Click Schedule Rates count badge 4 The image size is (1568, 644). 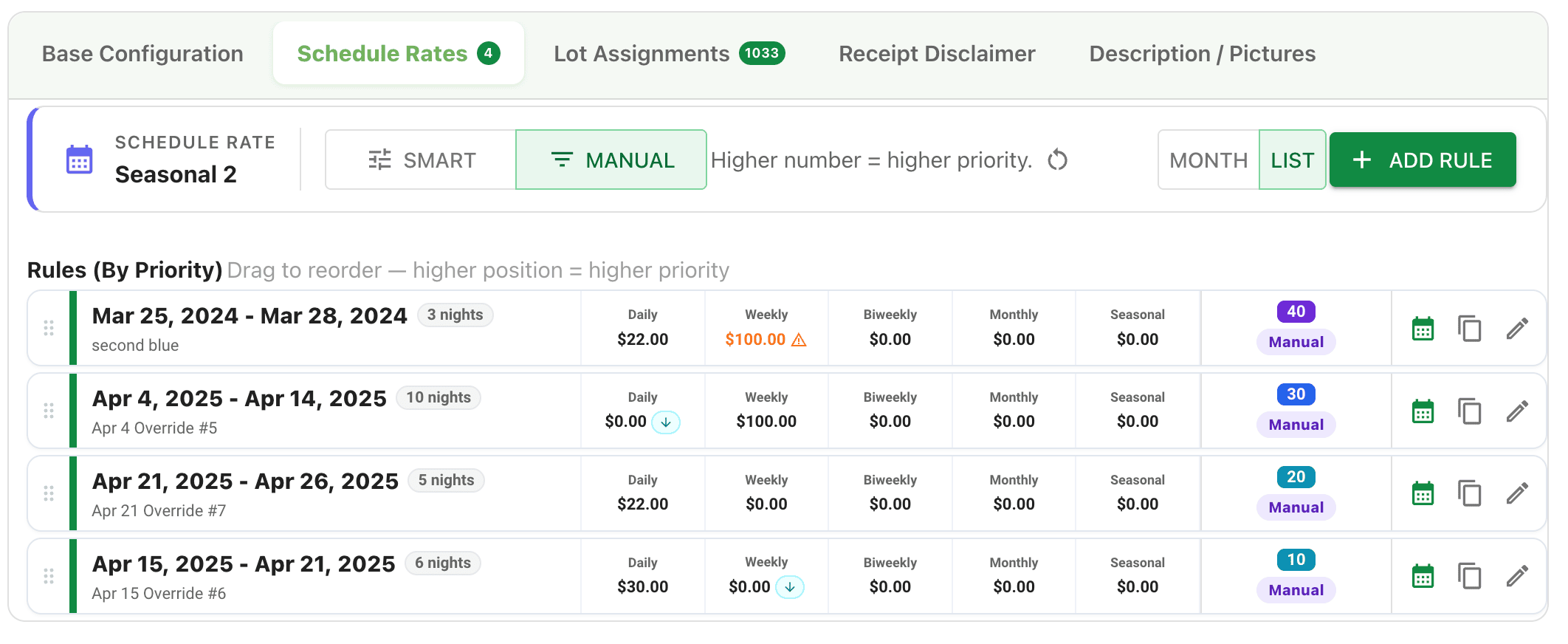tap(488, 53)
